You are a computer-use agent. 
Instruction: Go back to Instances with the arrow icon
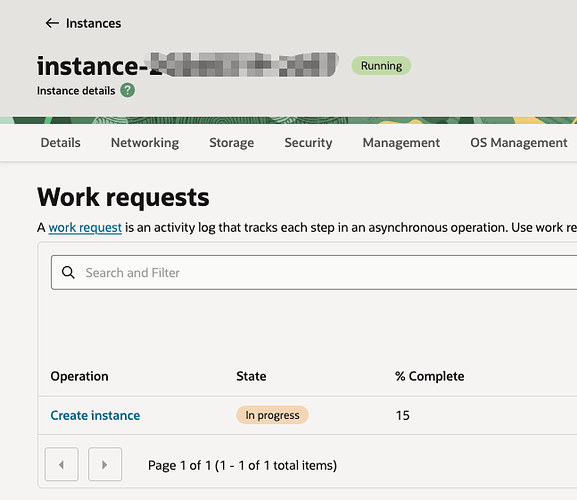52,23
